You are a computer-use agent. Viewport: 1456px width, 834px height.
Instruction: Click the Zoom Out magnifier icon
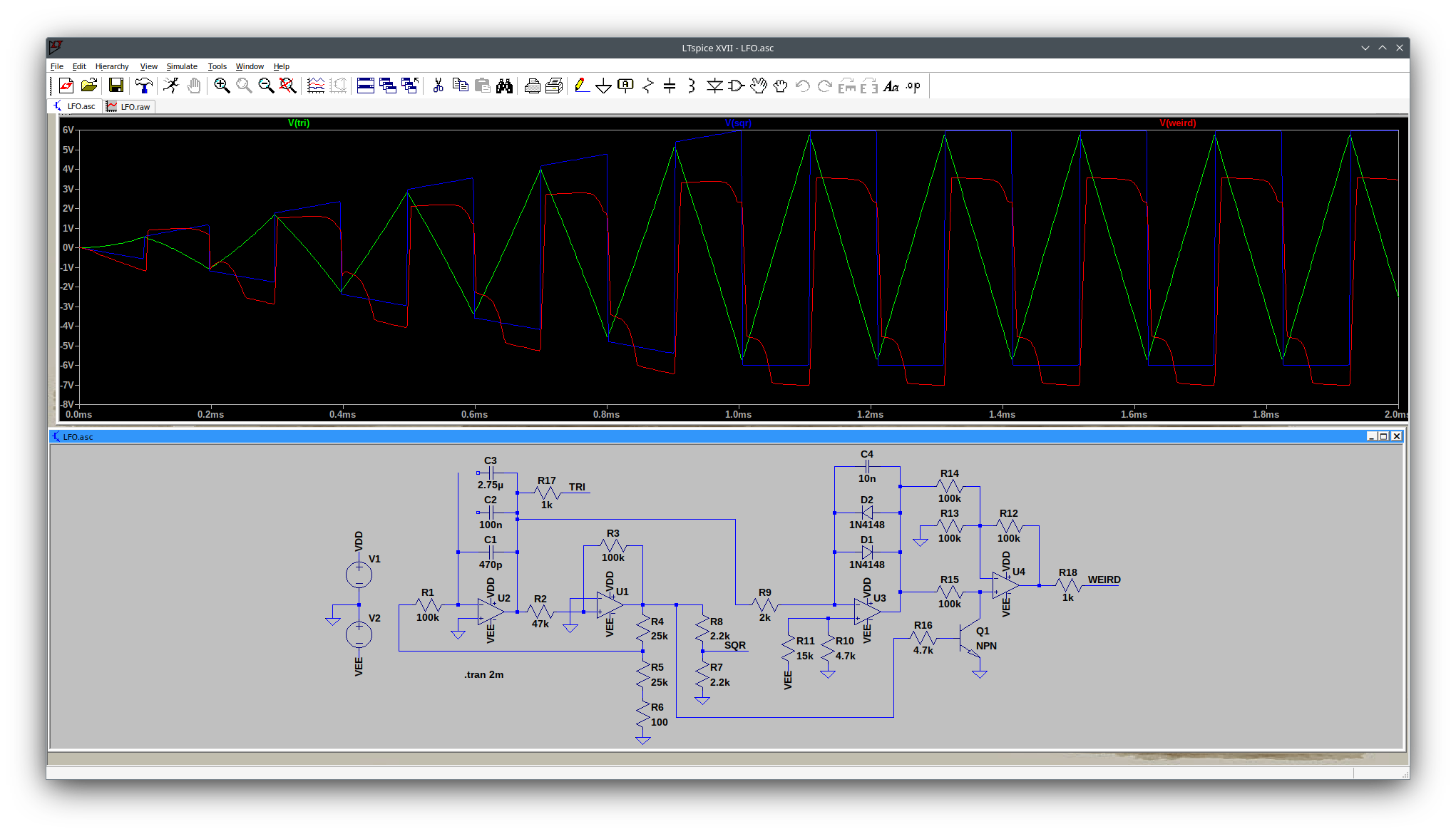tap(266, 86)
